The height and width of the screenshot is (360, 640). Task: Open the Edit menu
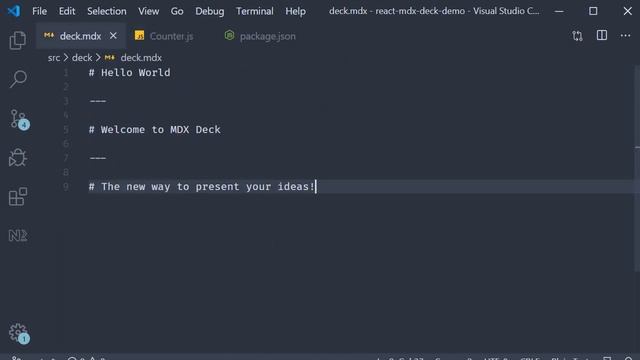[x=67, y=11]
